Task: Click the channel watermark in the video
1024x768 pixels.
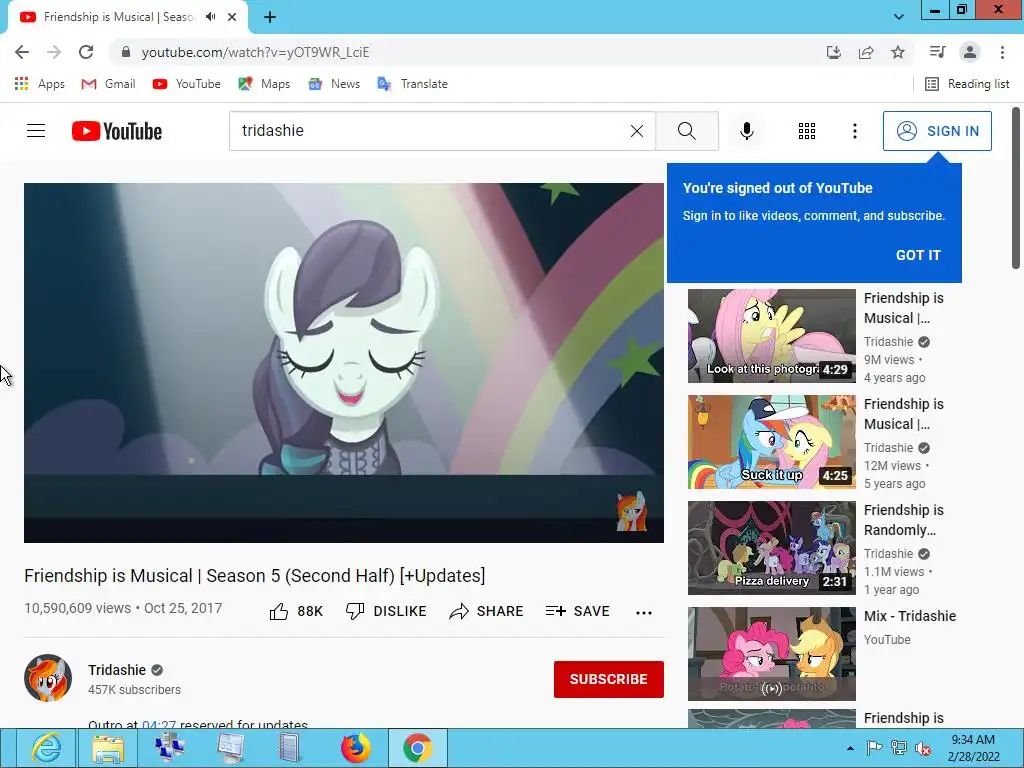Action: coord(631,511)
